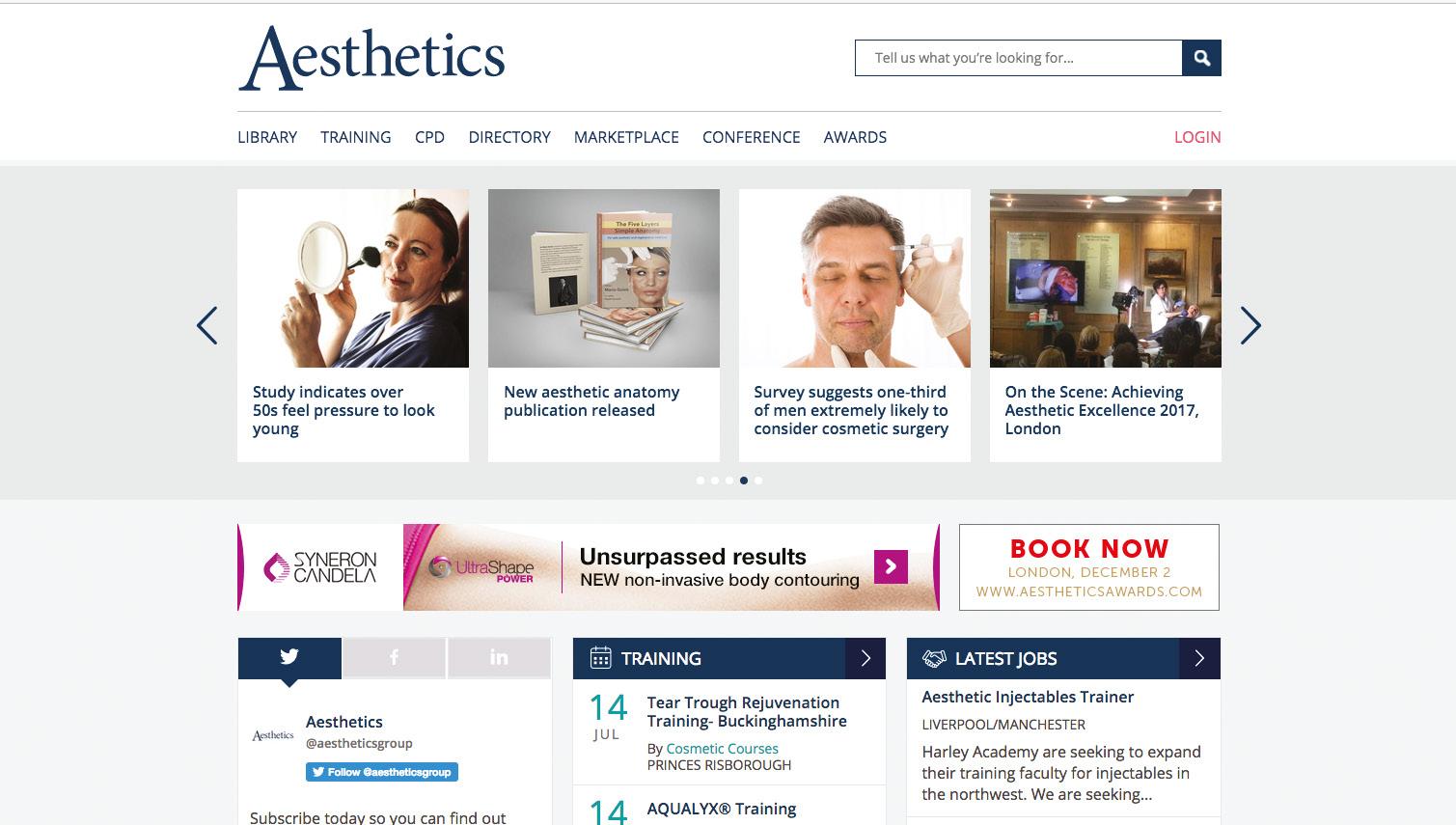Expand the Latest Jobs section arrow
The height and width of the screenshot is (825, 1456).
point(1199,658)
